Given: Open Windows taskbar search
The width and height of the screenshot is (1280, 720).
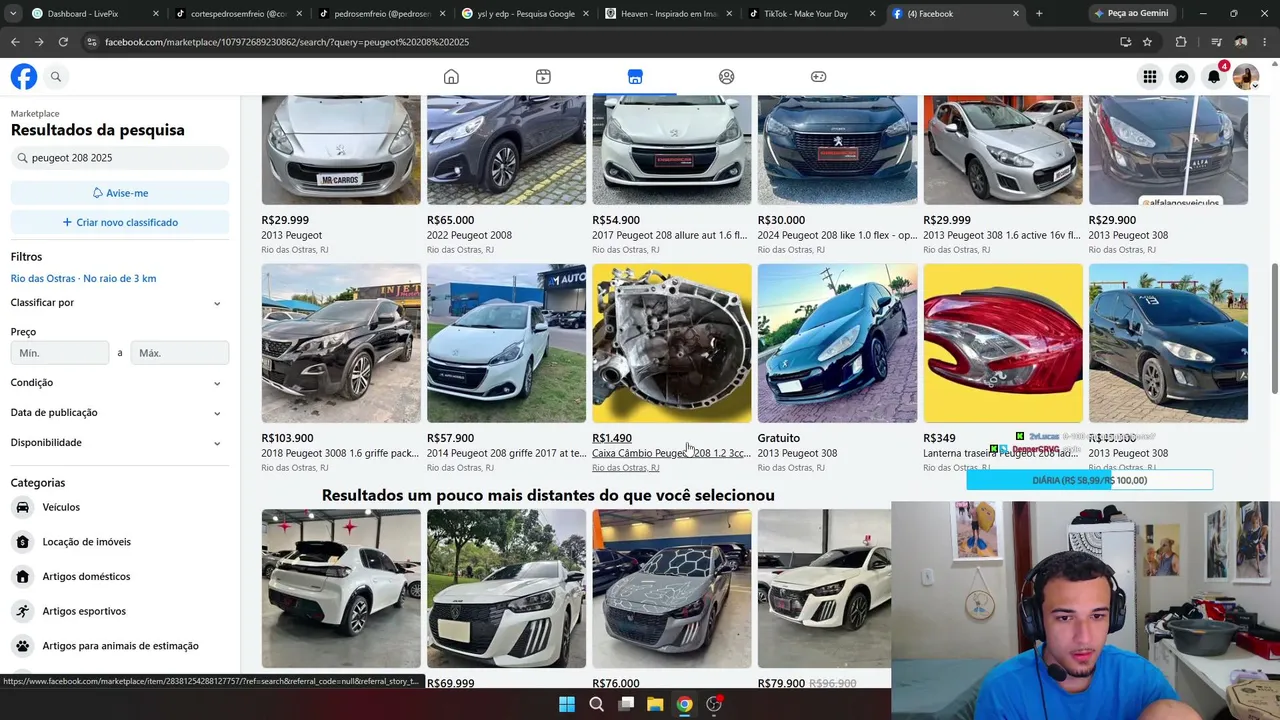Looking at the screenshot, I should pos(596,704).
